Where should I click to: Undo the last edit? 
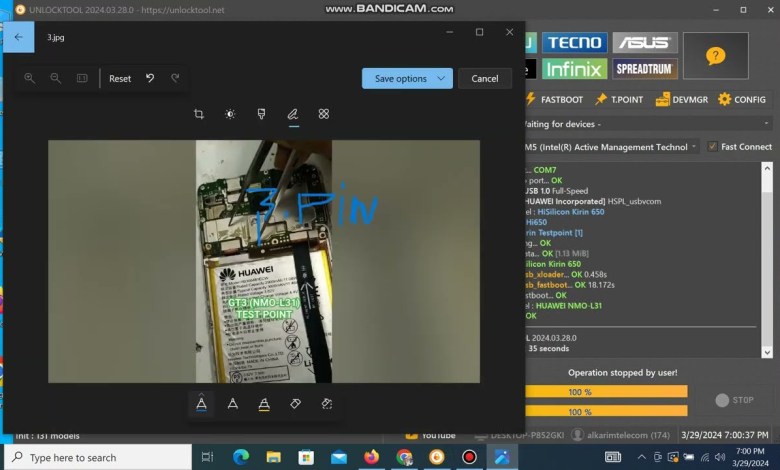point(150,78)
